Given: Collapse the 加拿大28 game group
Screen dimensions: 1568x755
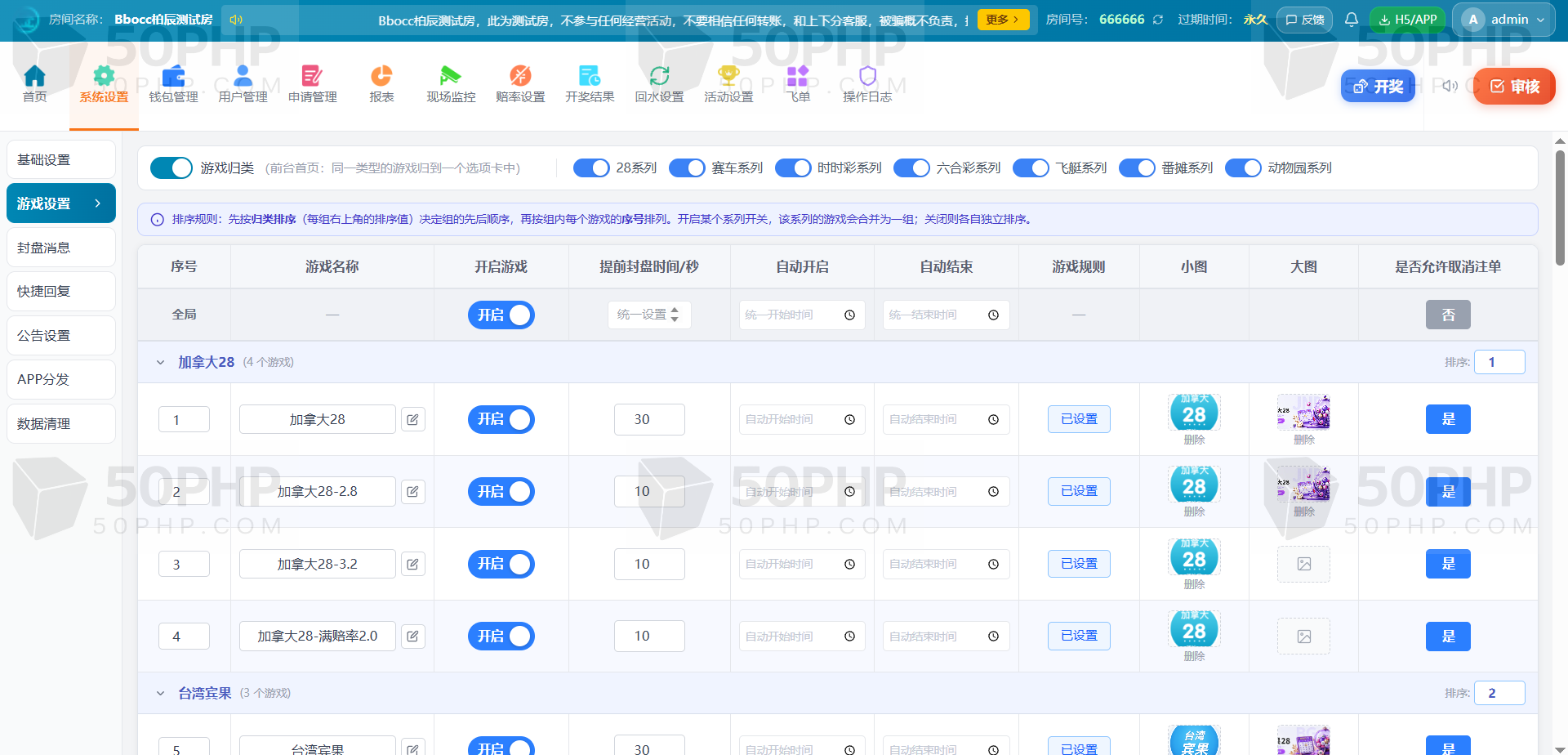Looking at the screenshot, I should point(160,362).
